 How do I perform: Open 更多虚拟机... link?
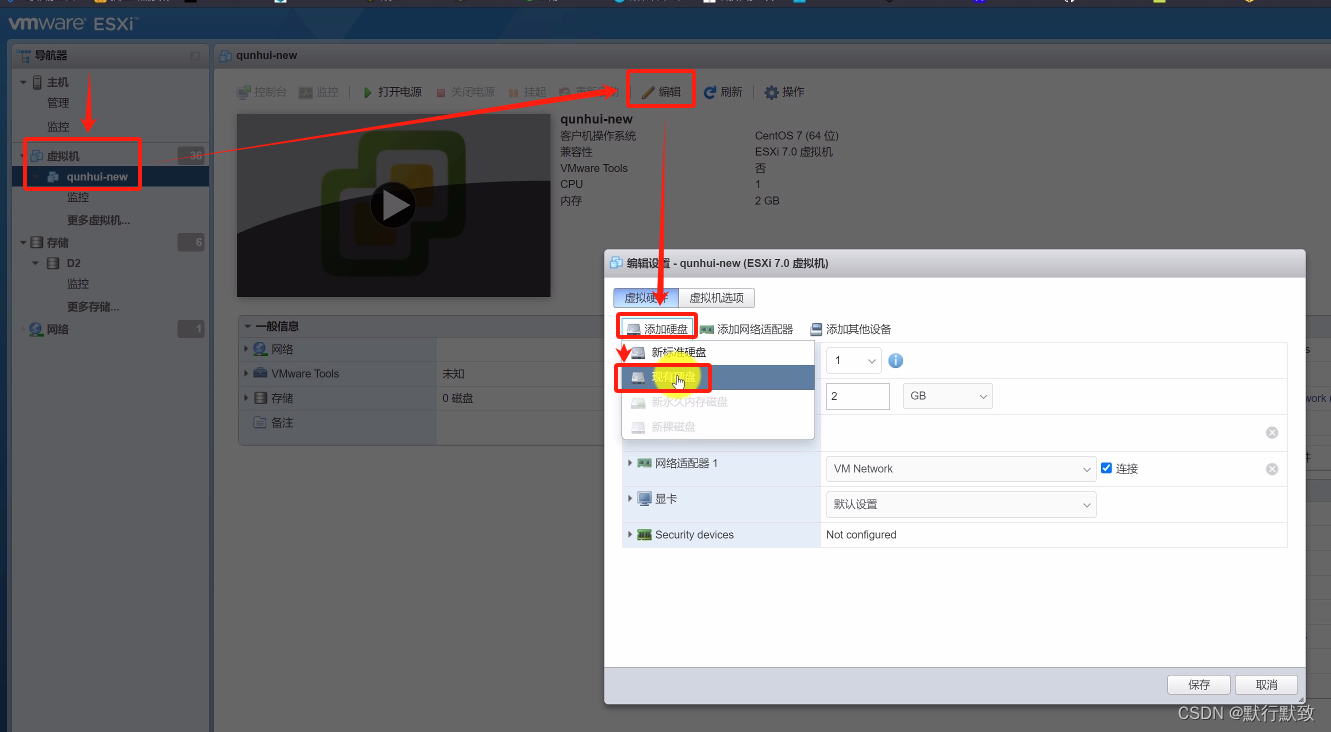[98, 220]
